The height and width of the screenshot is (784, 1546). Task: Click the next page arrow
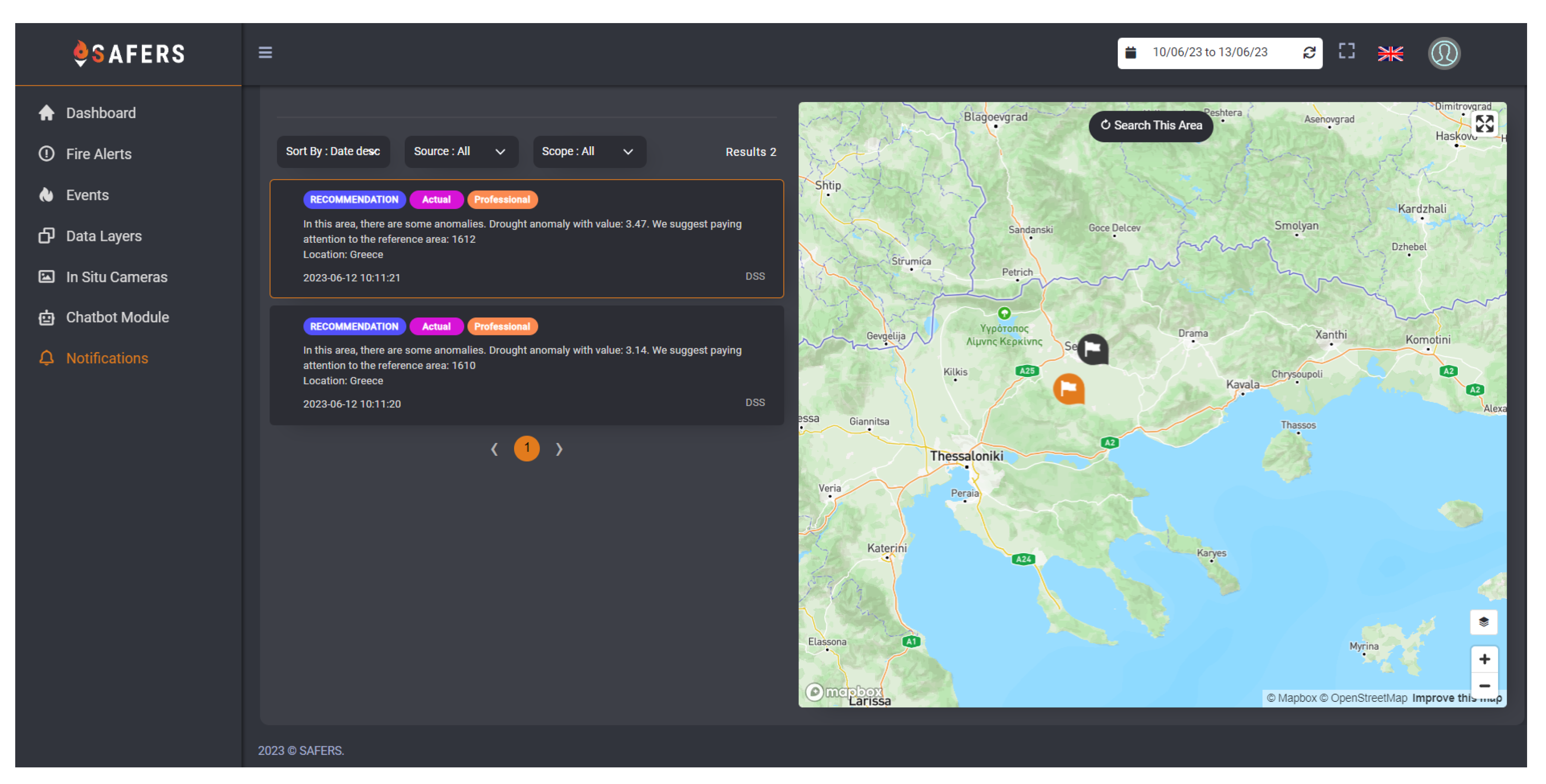[559, 449]
